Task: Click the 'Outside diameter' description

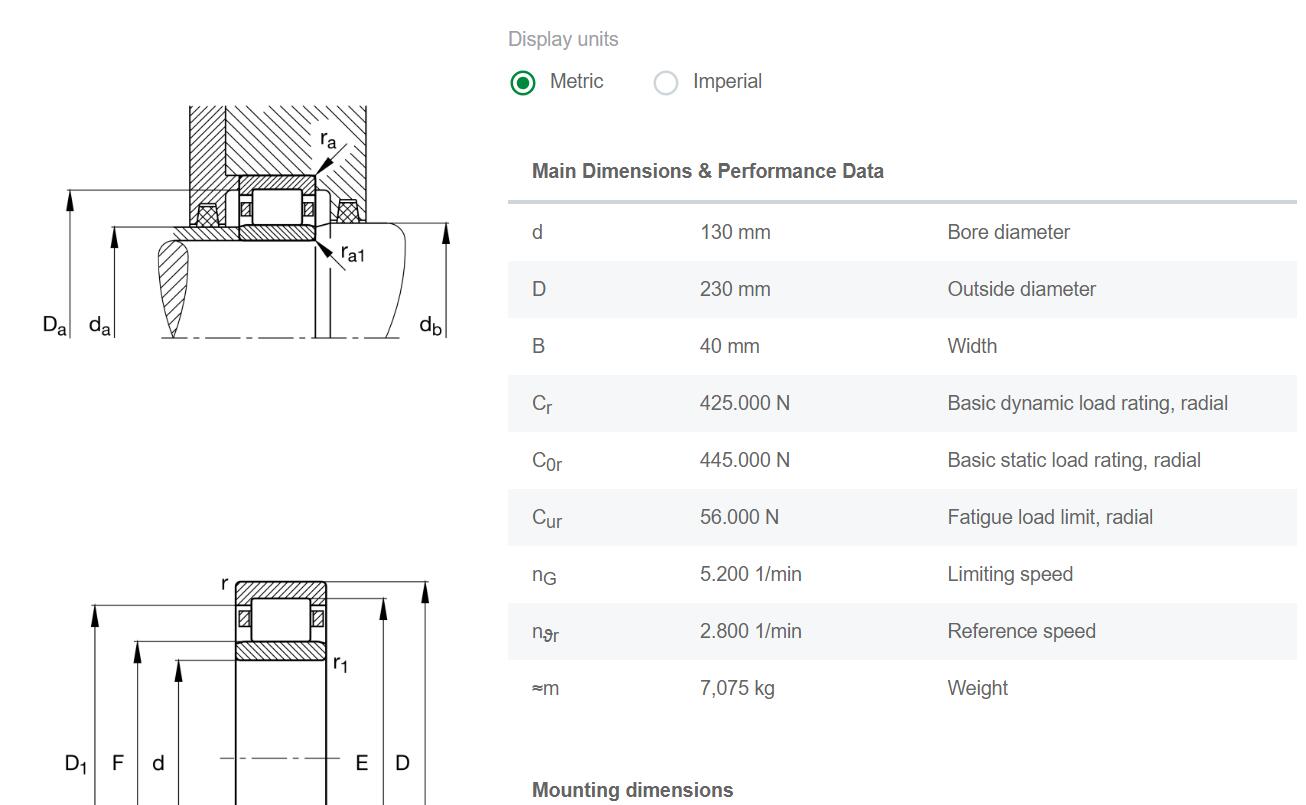Action: tap(1022, 289)
